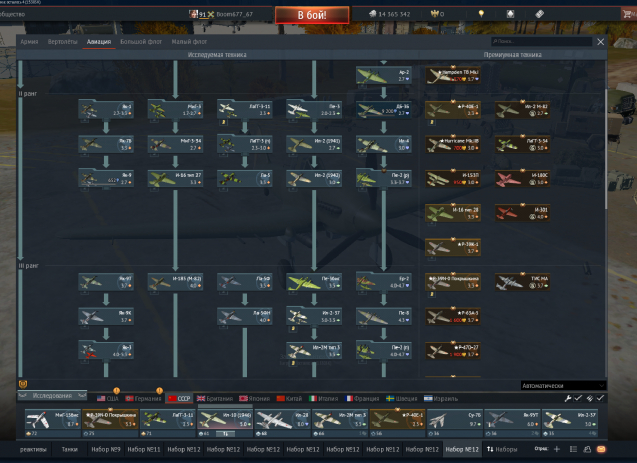Select the Ил-4 bomber card
Image resolution: width=637 pixels, height=463 pixels.
pos(384,144)
